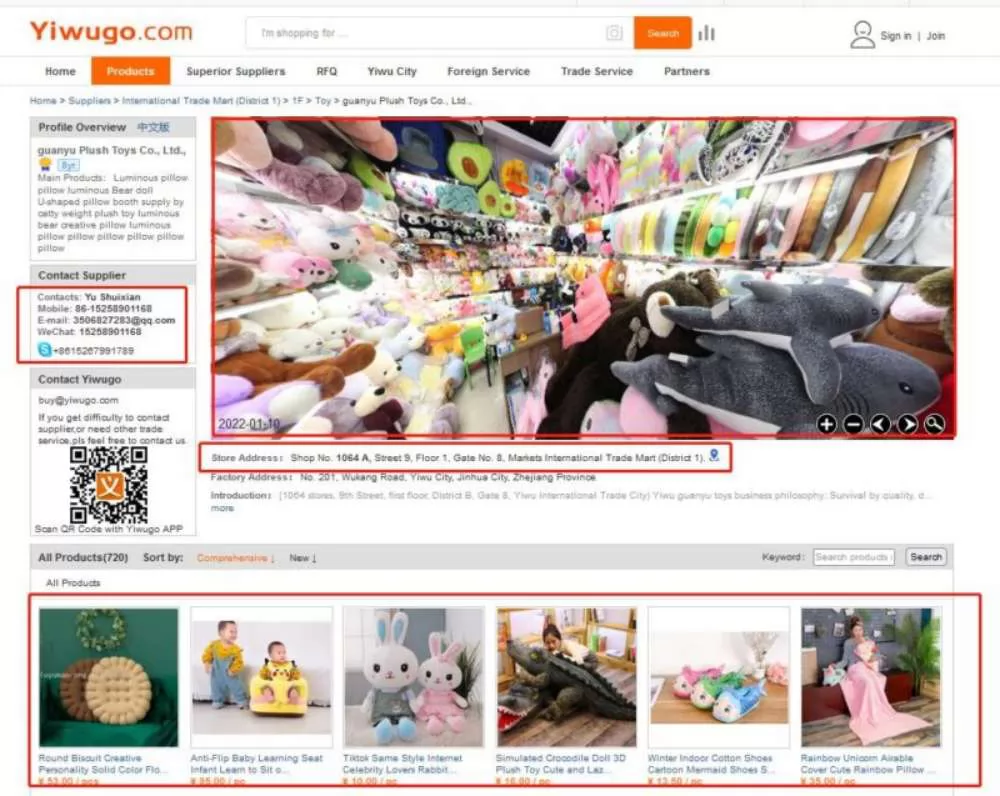1000x796 pixels.
Task: Zoom in the shop panorama
Action: click(827, 424)
